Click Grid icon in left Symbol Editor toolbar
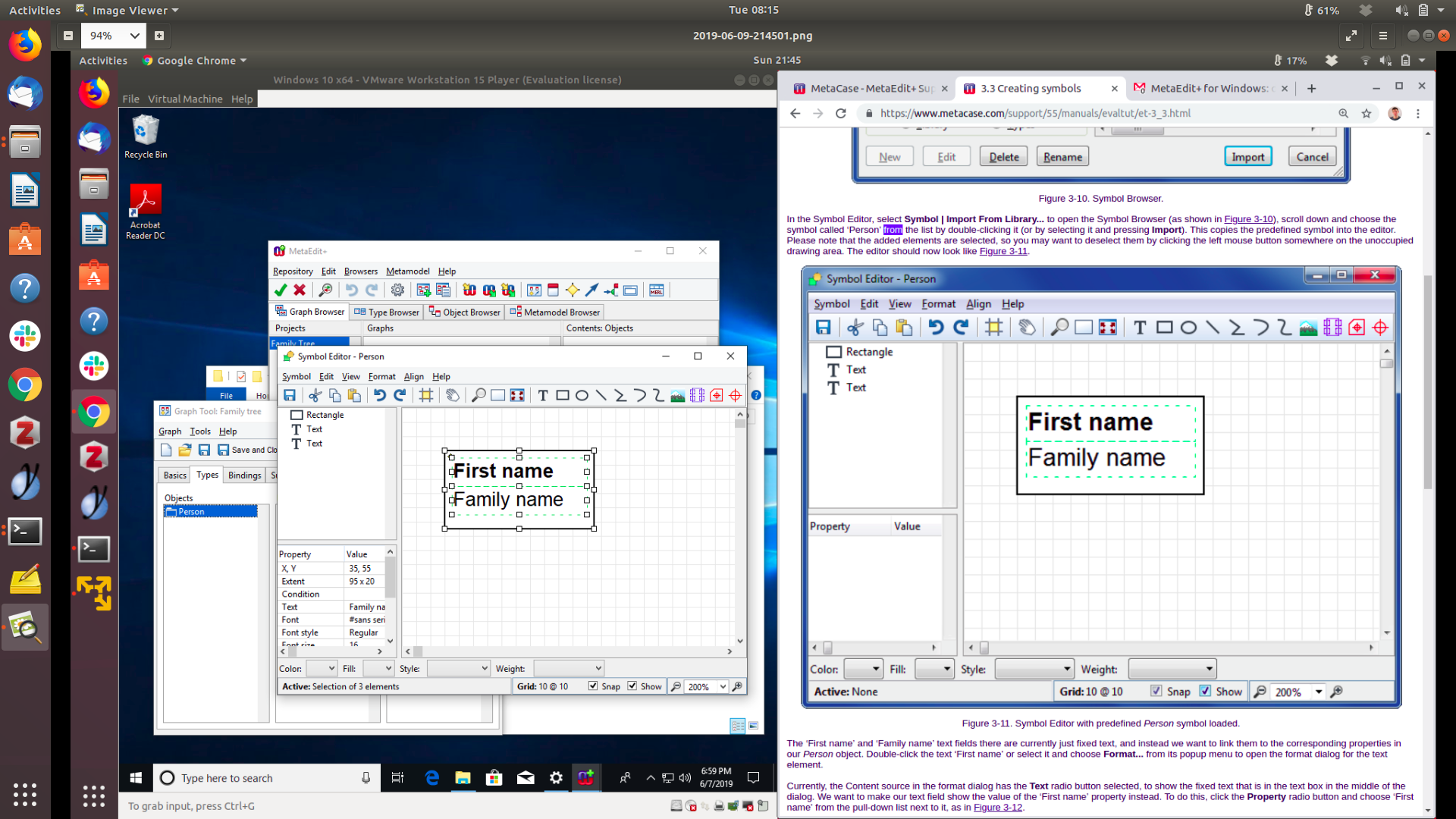This screenshot has width=1456, height=819. point(426,395)
